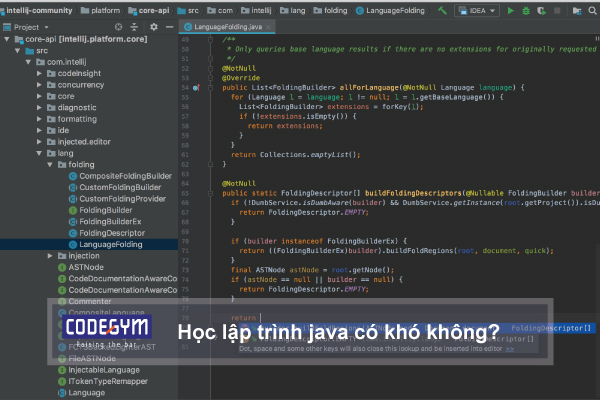Select the core folder in tree
The height and width of the screenshot is (400, 600).
coord(61,96)
